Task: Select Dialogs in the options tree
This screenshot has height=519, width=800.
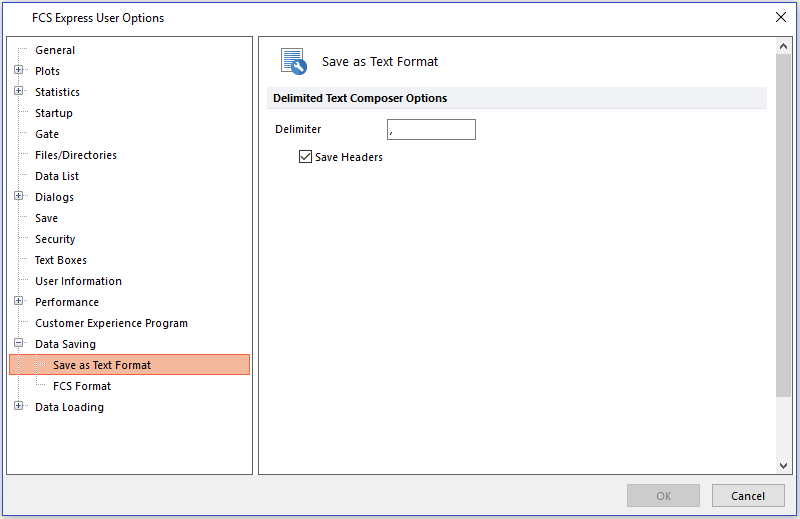Action: (x=55, y=197)
